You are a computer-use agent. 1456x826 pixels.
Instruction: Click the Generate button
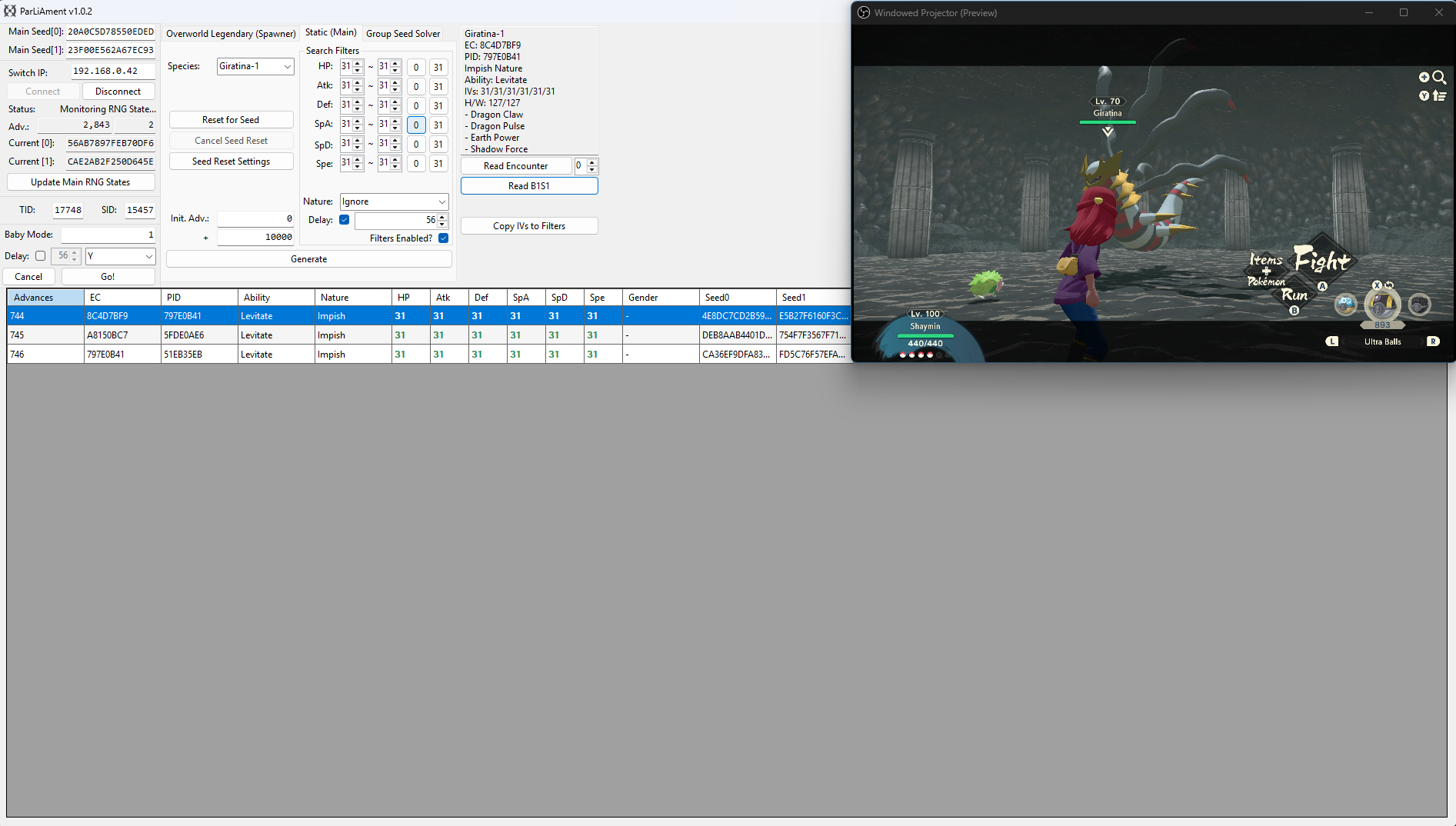[309, 259]
